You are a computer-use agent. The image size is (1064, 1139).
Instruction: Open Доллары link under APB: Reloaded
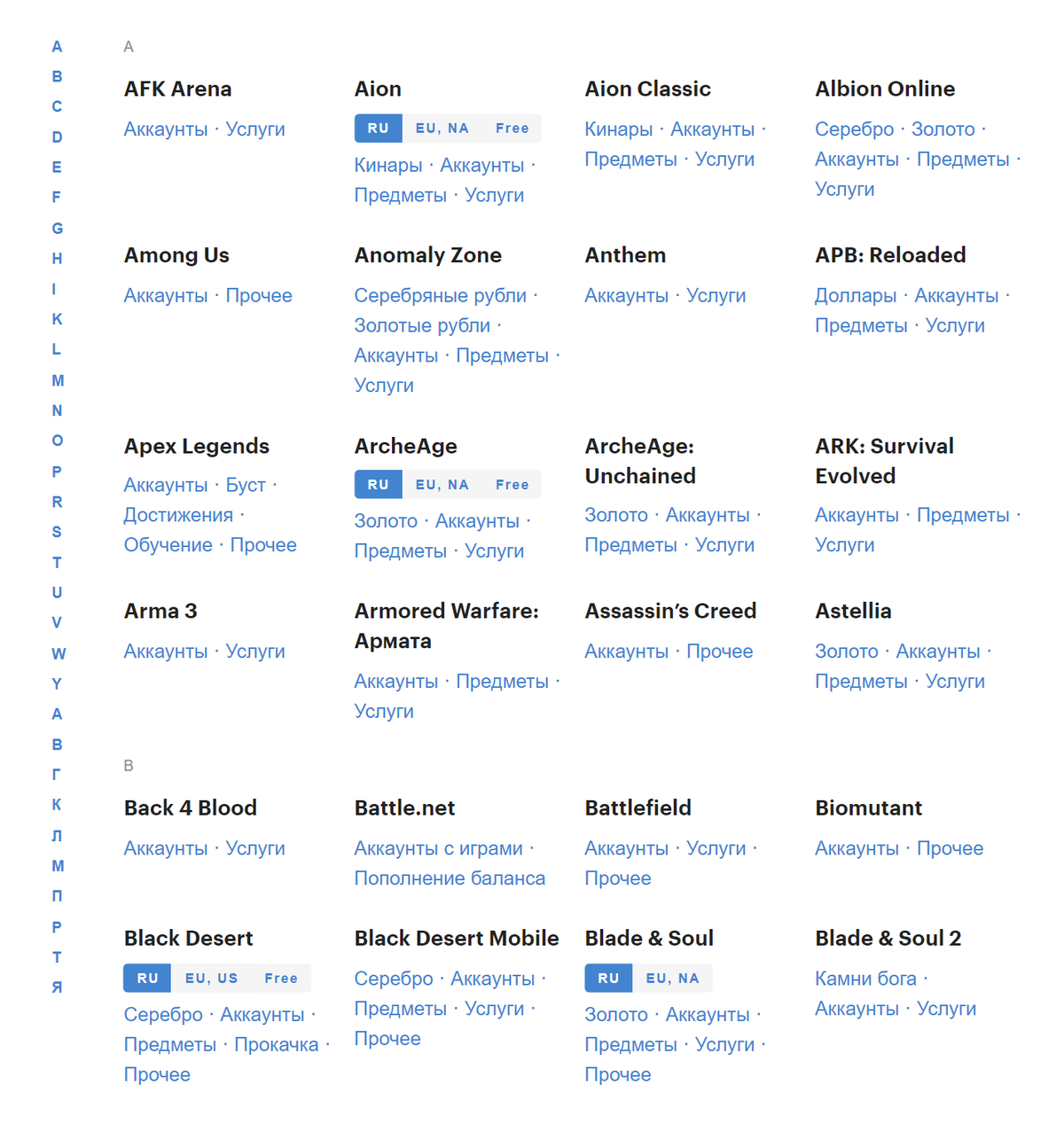pyautogui.click(x=855, y=296)
